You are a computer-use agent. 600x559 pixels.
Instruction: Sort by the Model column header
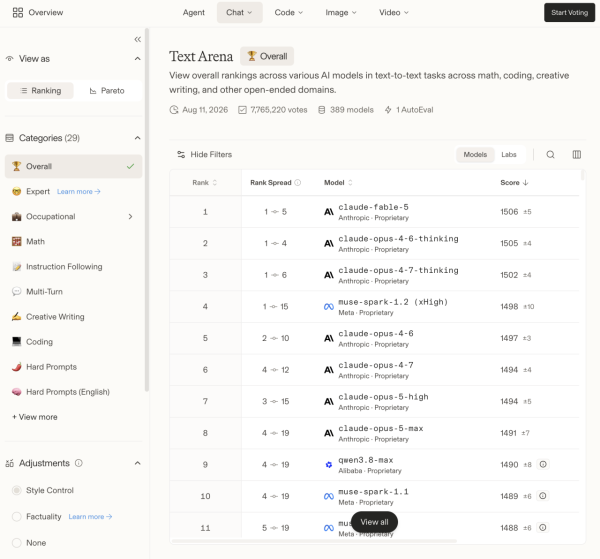click(x=338, y=183)
